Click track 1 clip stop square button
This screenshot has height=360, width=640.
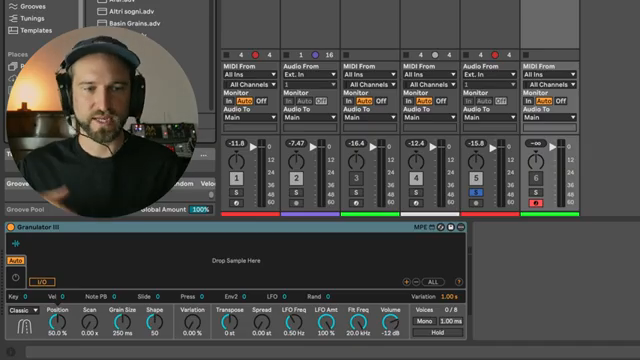coord(227,55)
